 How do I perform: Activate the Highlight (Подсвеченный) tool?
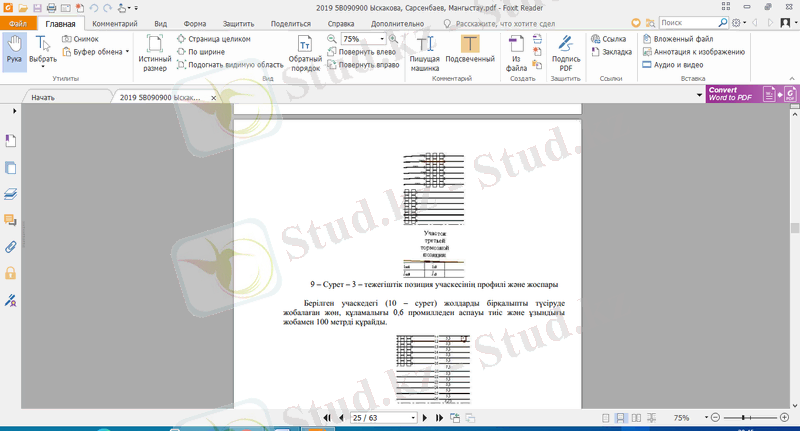pyautogui.click(x=469, y=50)
